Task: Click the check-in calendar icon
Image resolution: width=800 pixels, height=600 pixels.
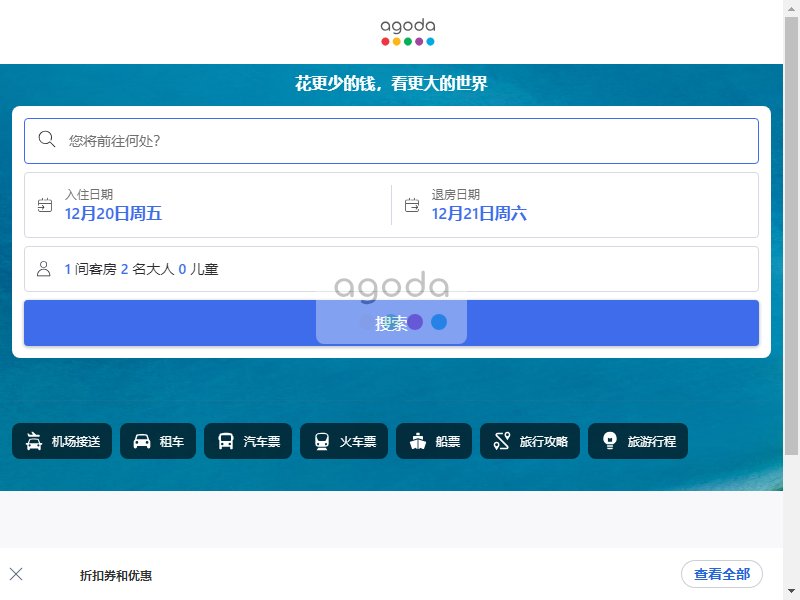Action: [x=45, y=205]
